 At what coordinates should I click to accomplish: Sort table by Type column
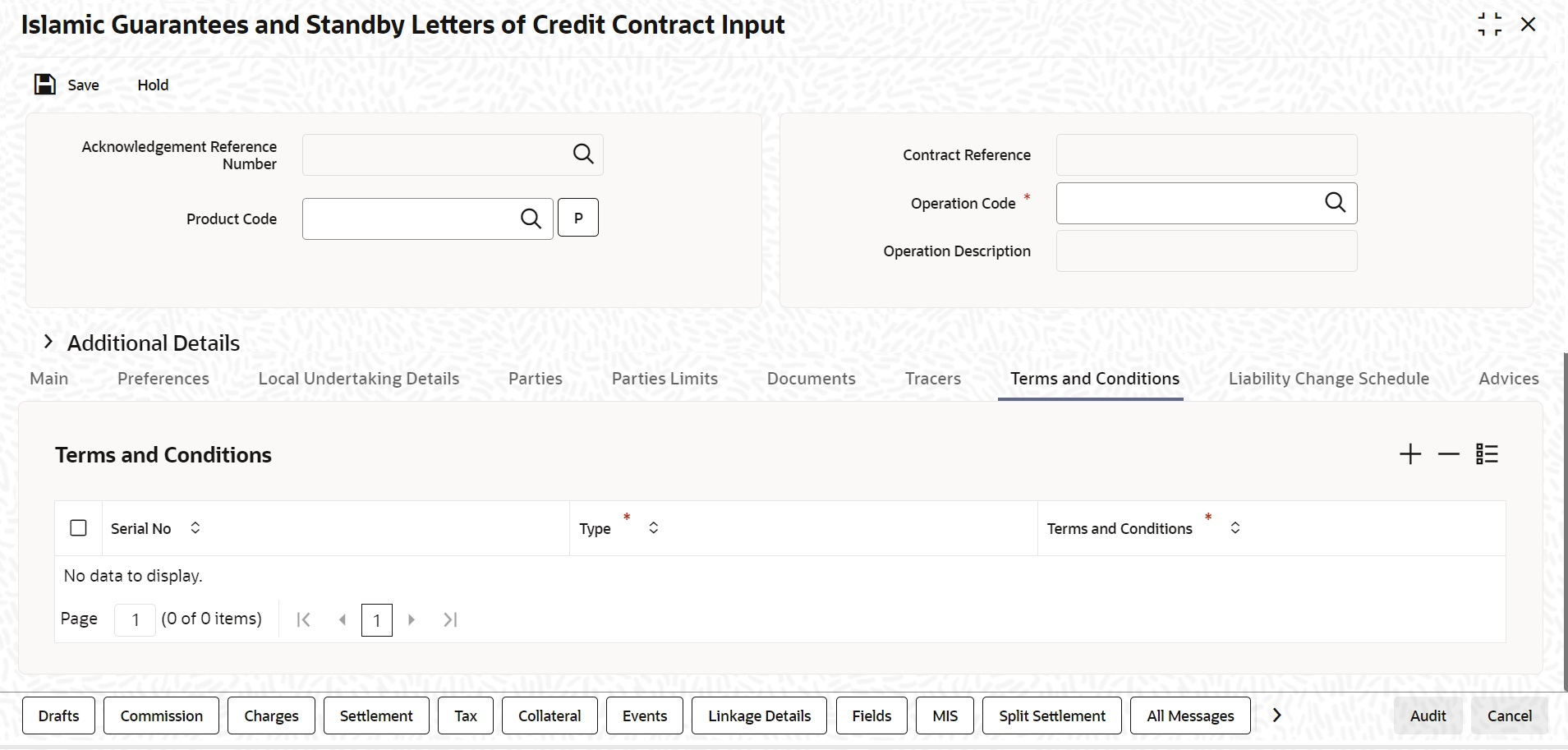point(654,528)
